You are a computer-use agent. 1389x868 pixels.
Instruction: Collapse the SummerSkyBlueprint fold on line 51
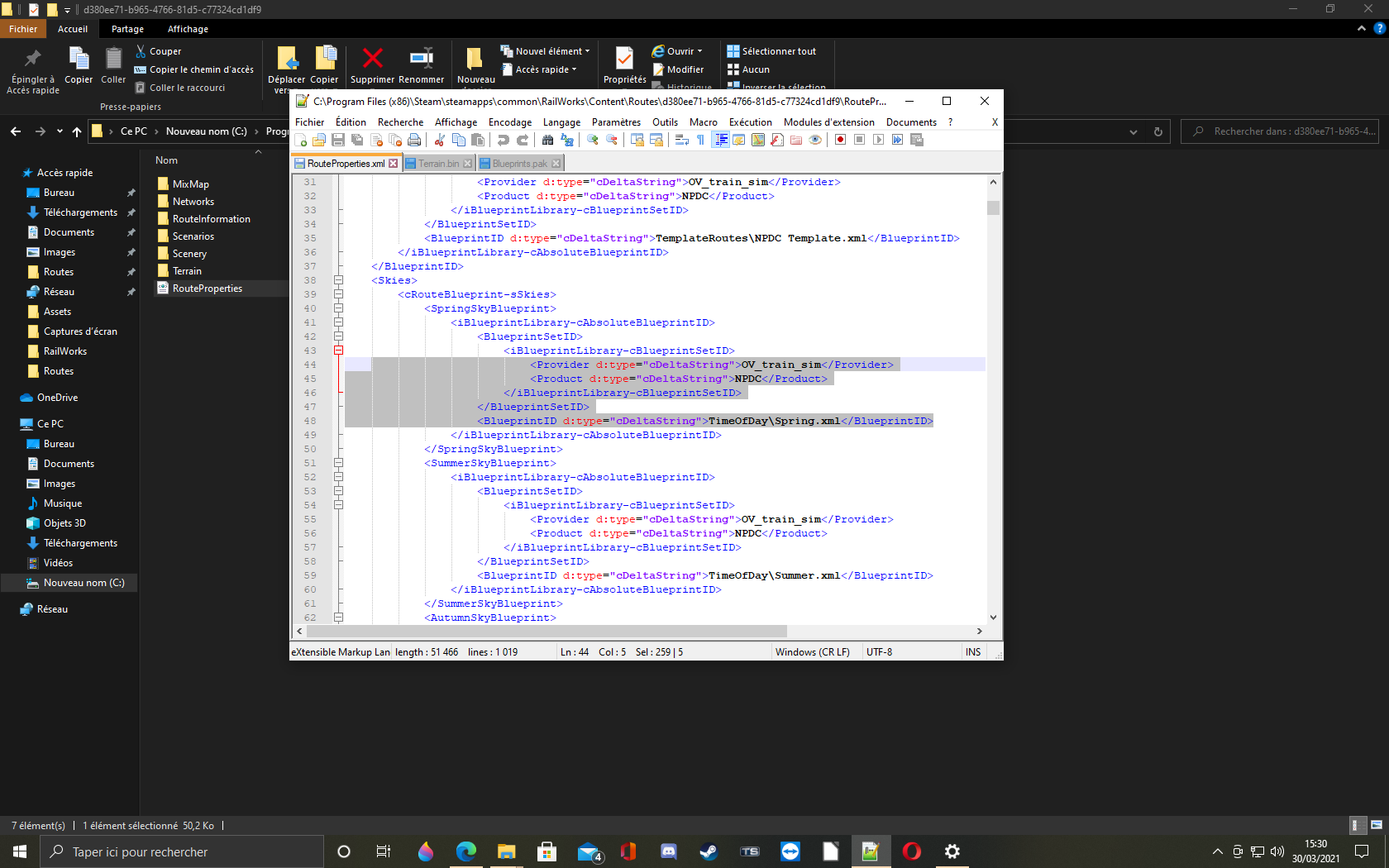(338, 463)
